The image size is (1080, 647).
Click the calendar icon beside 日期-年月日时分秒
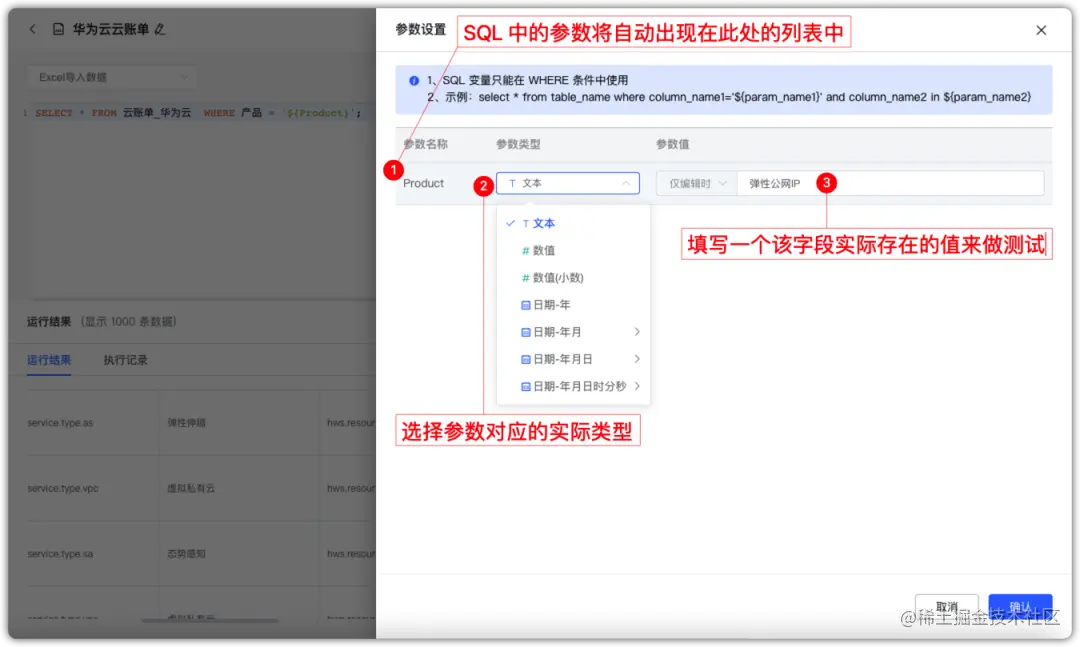point(526,387)
